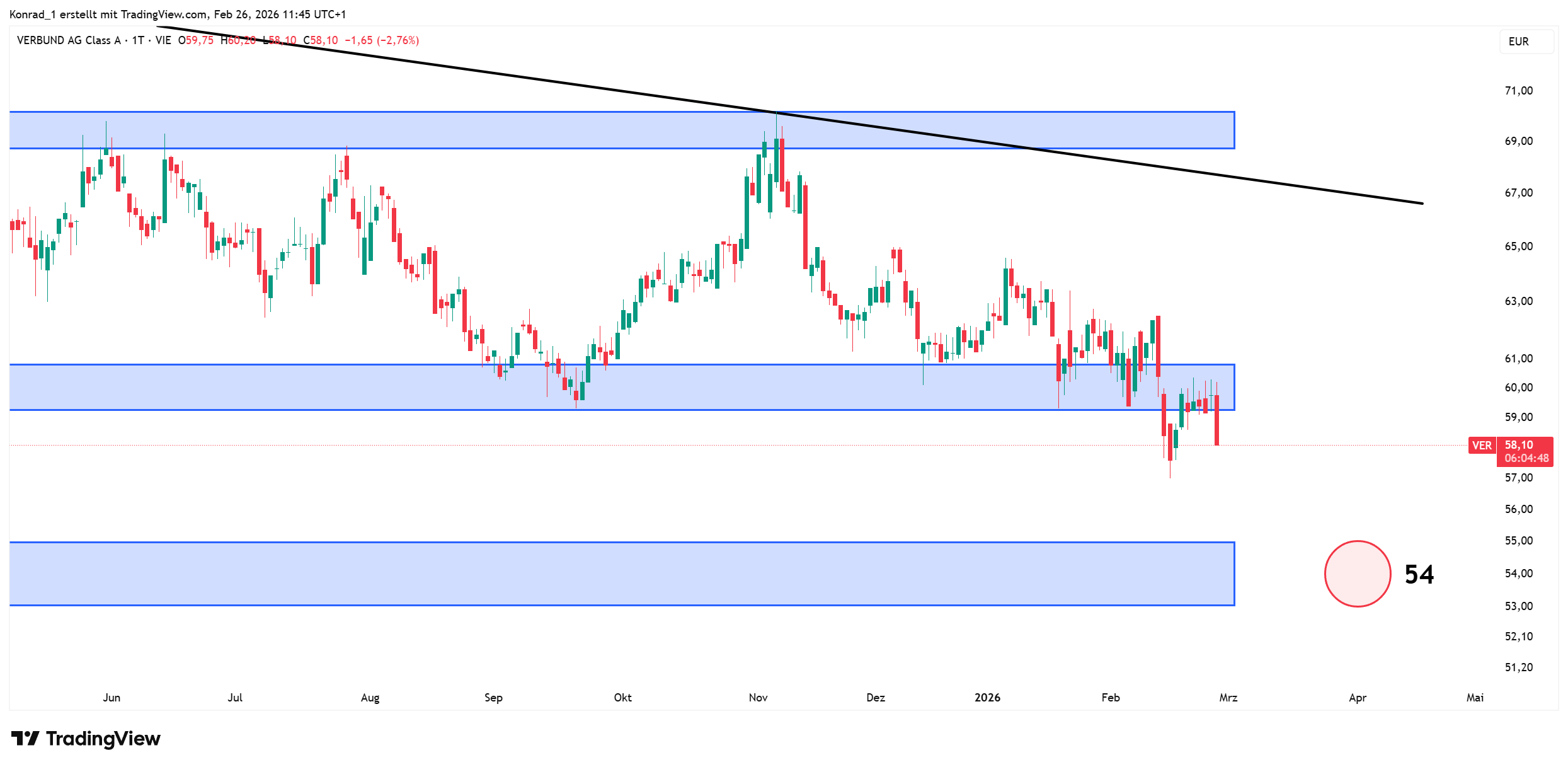1568x767 pixels.
Task: Click the 54,00 price axis label
Action: 1518,573
